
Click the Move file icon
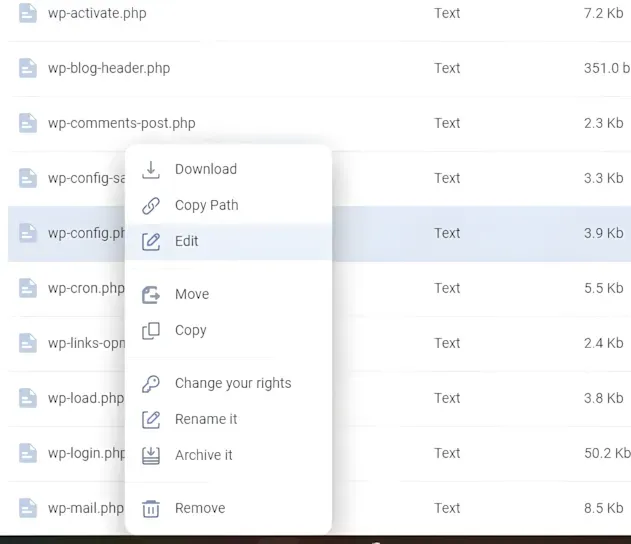coord(151,295)
